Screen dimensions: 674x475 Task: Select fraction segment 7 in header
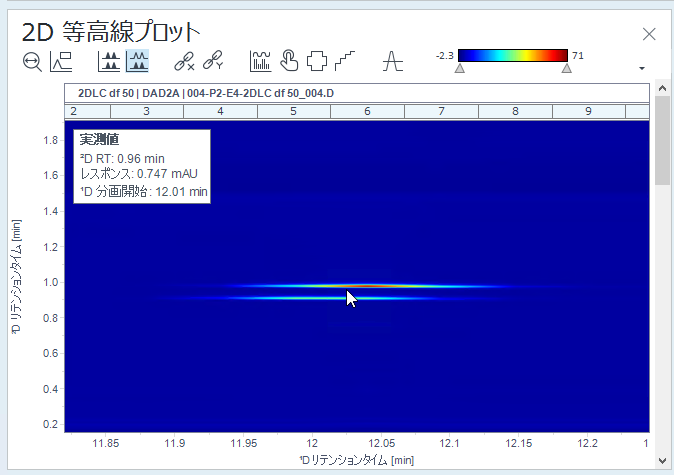coord(441,111)
